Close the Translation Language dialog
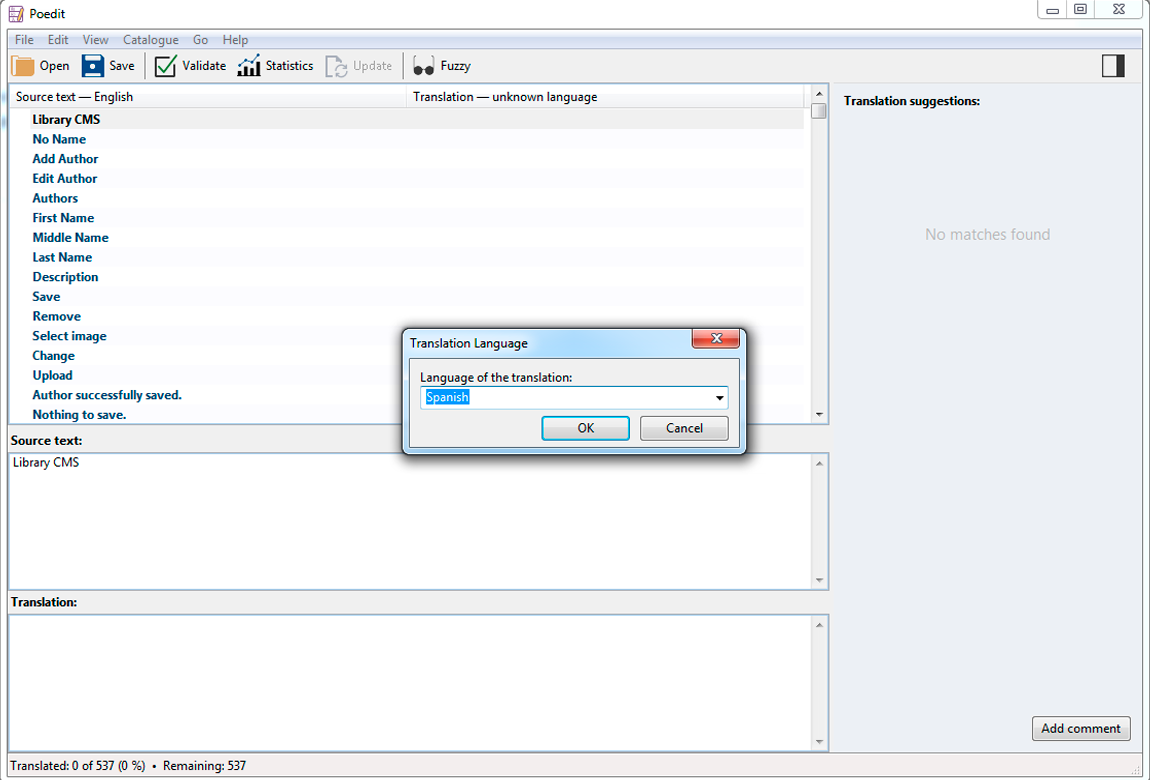1150x780 pixels. 715,340
